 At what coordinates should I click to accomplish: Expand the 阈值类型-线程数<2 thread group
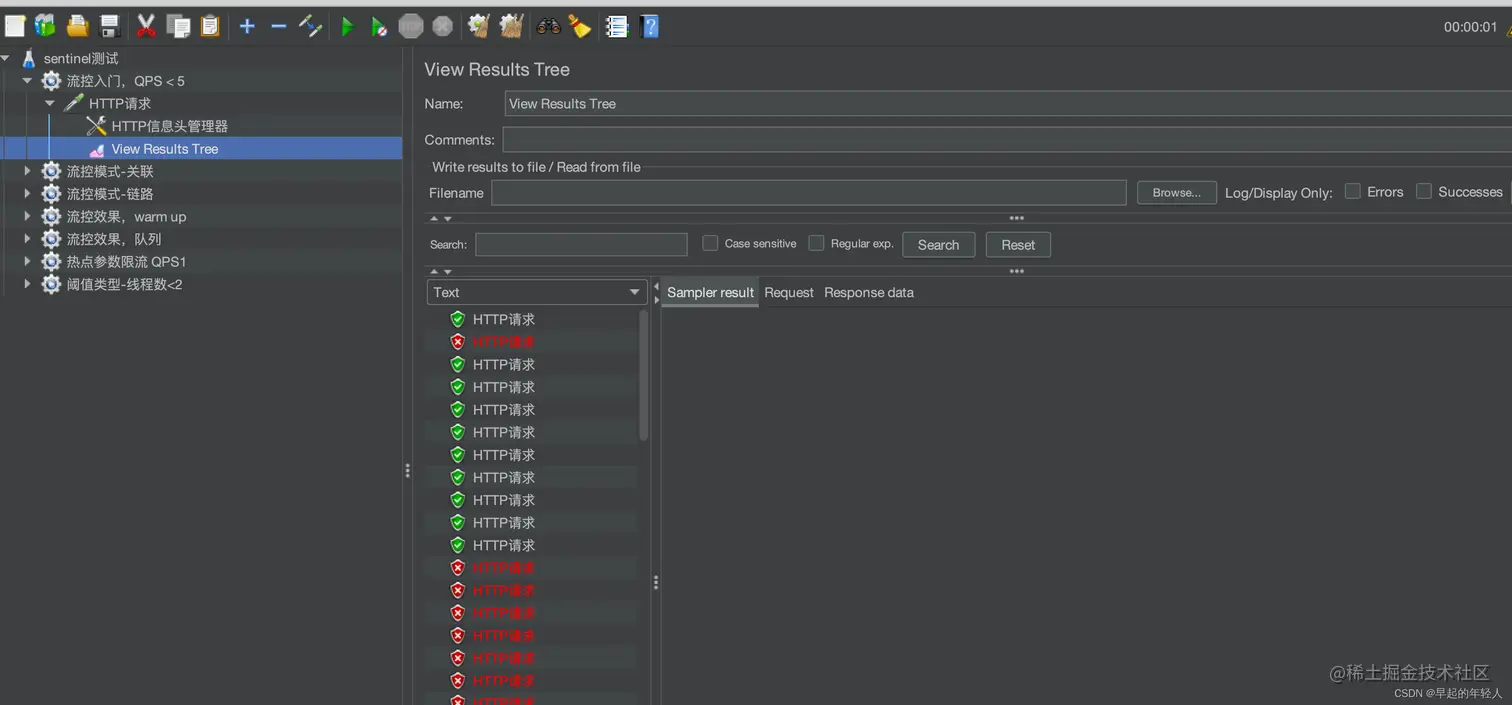click(x=28, y=284)
